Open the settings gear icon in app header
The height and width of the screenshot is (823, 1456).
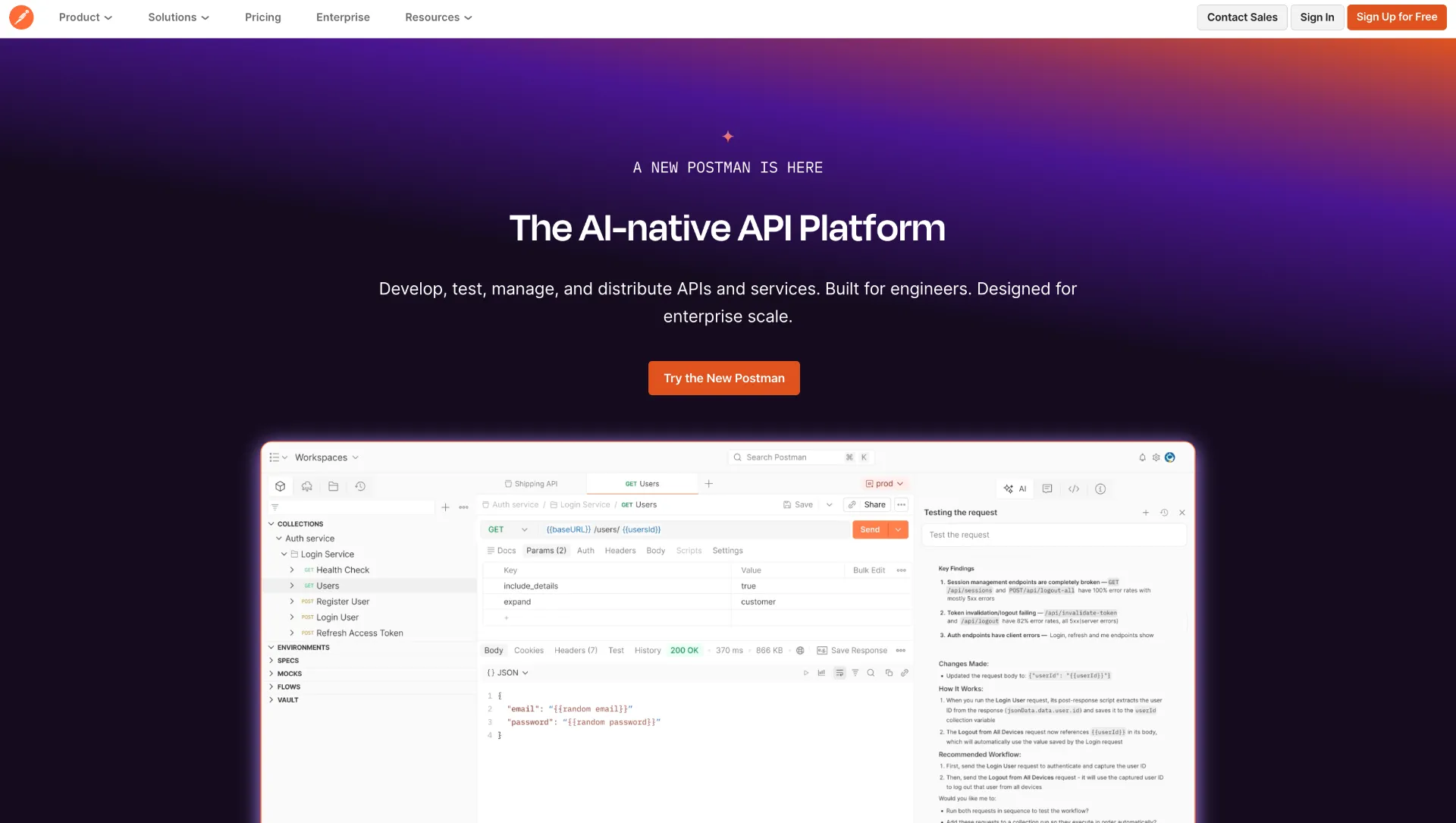pyautogui.click(x=1156, y=457)
